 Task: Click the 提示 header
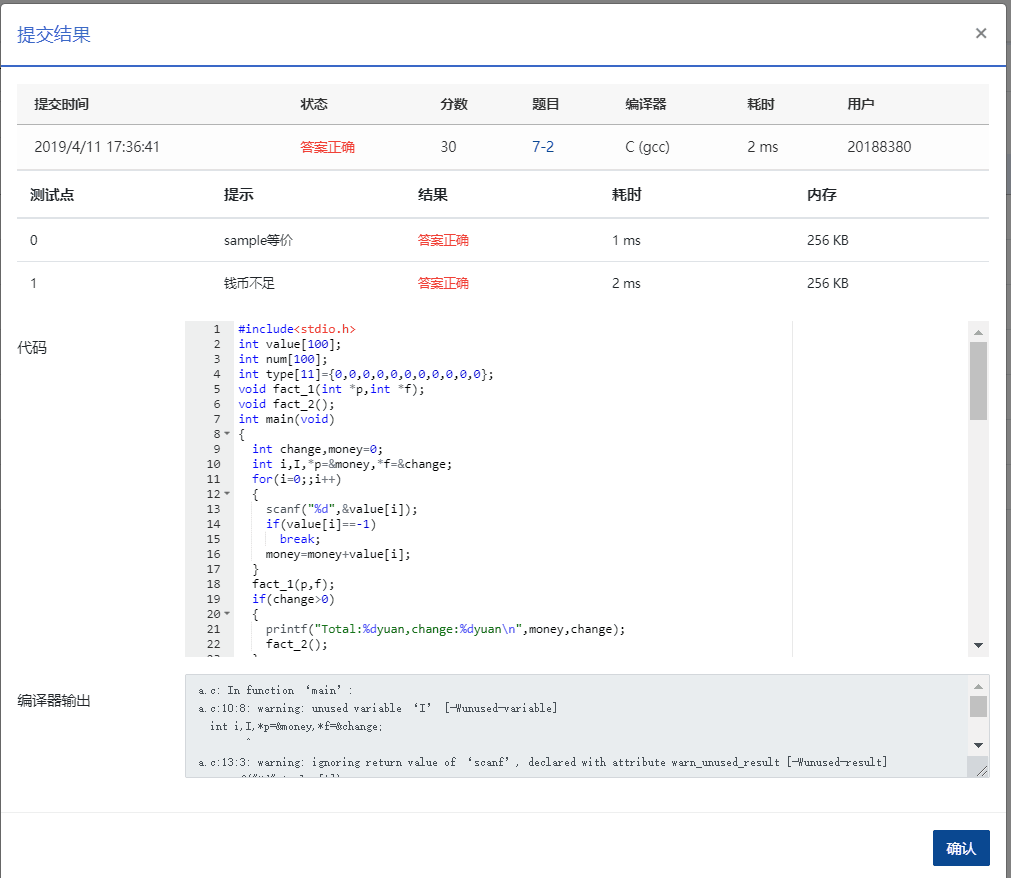[x=239, y=195]
